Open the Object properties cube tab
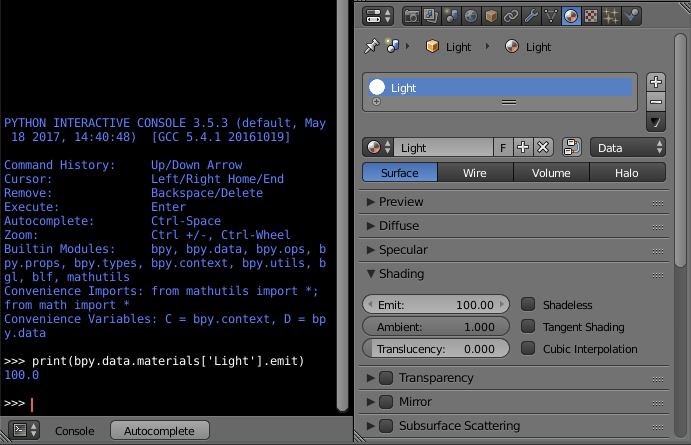Viewport: 691px width, 445px height. [x=491, y=16]
